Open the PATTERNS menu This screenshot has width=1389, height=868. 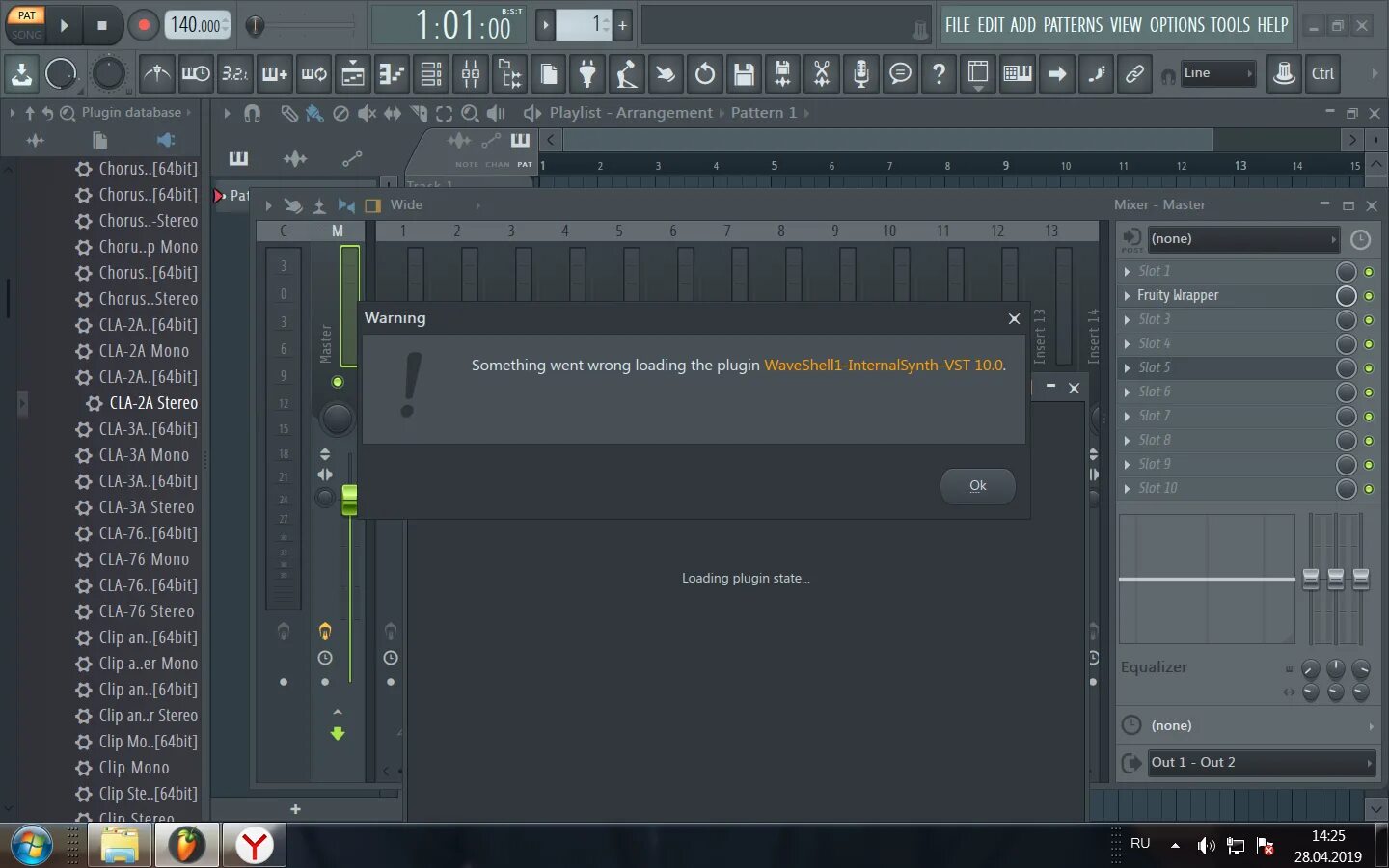click(x=1073, y=25)
